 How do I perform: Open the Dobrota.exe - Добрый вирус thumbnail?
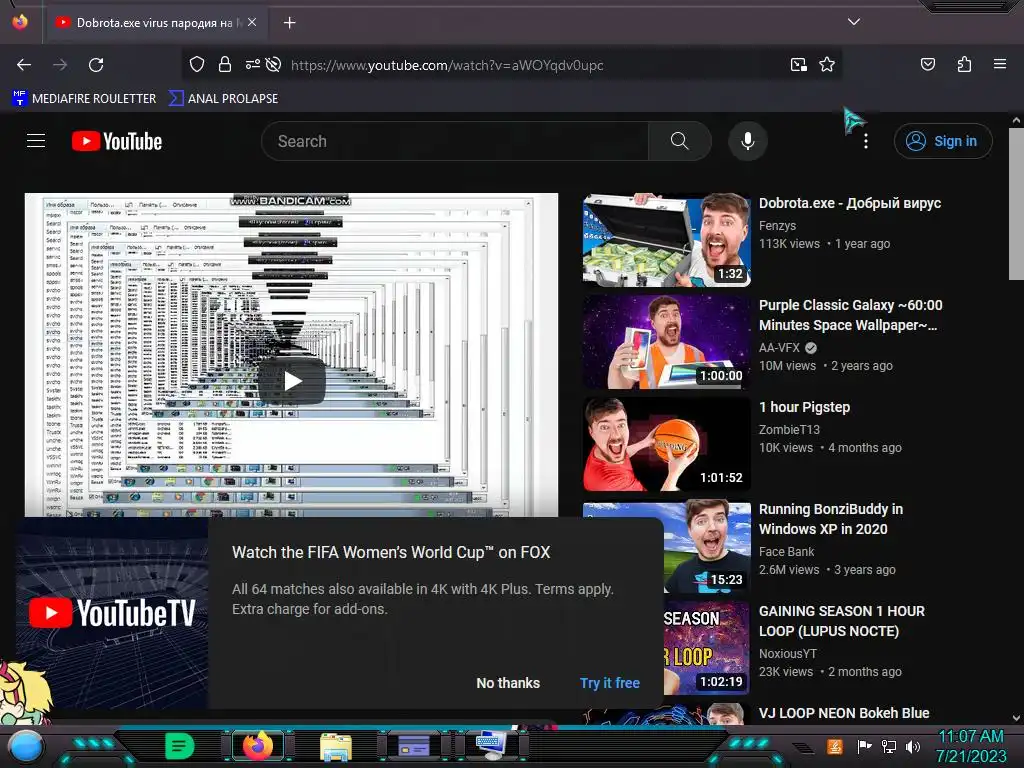(x=666, y=240)
